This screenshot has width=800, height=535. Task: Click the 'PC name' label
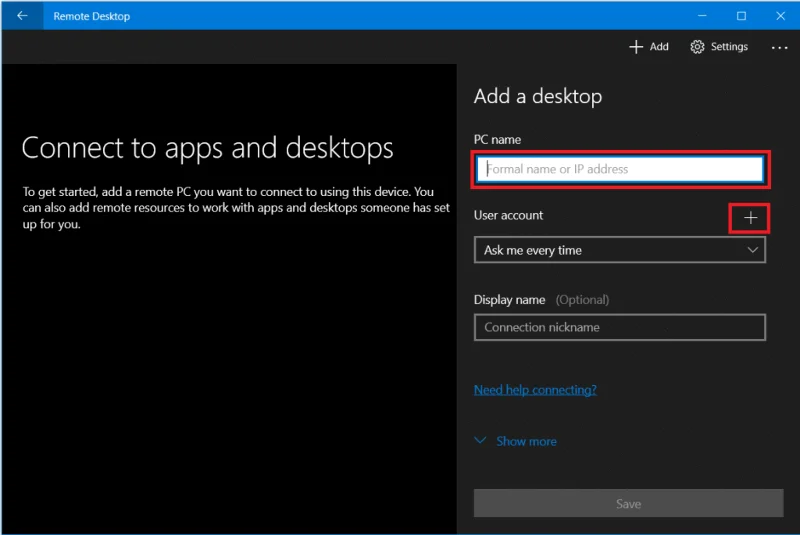point(497,140)
